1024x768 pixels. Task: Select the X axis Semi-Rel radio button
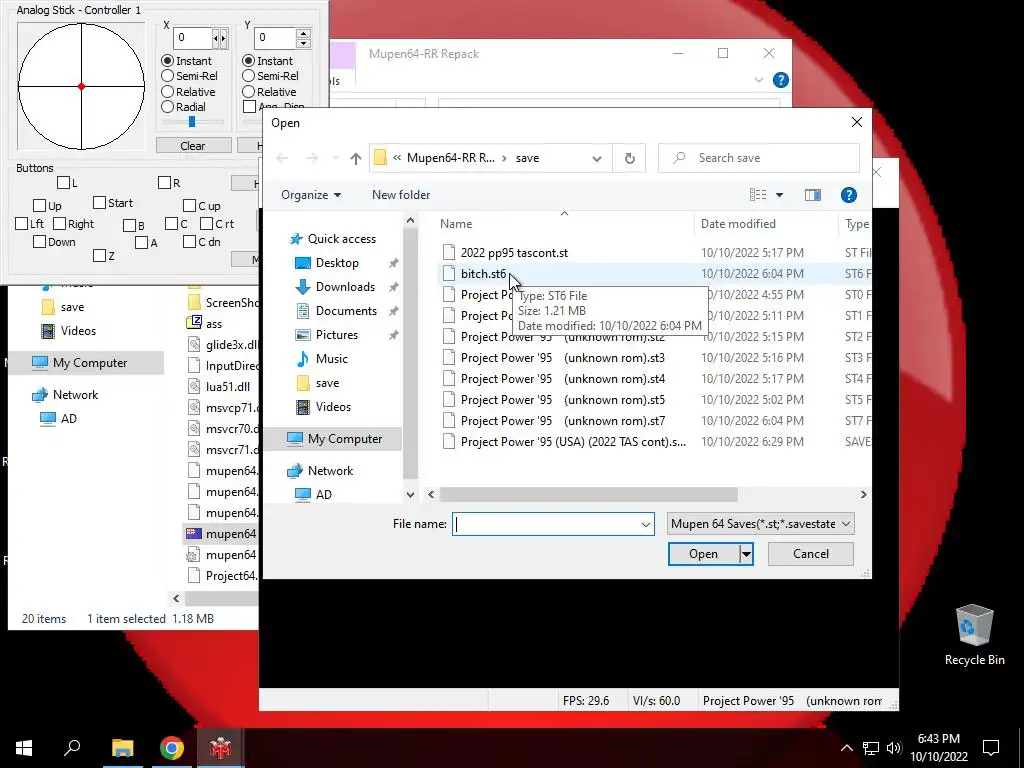coord(168,76)
